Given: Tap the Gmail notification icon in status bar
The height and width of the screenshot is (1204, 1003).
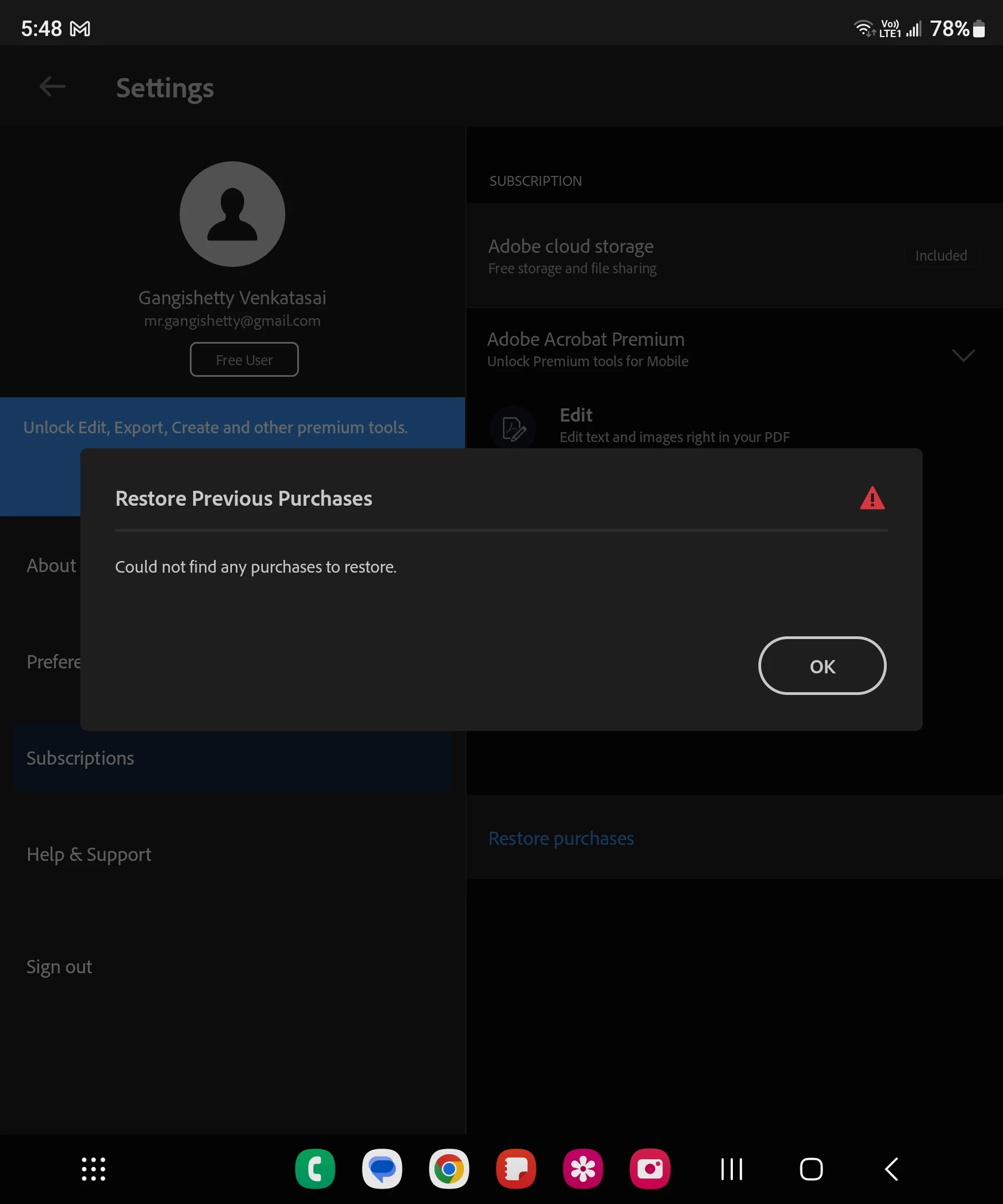Looking at the screenshot, I should (x=80, y=29).
